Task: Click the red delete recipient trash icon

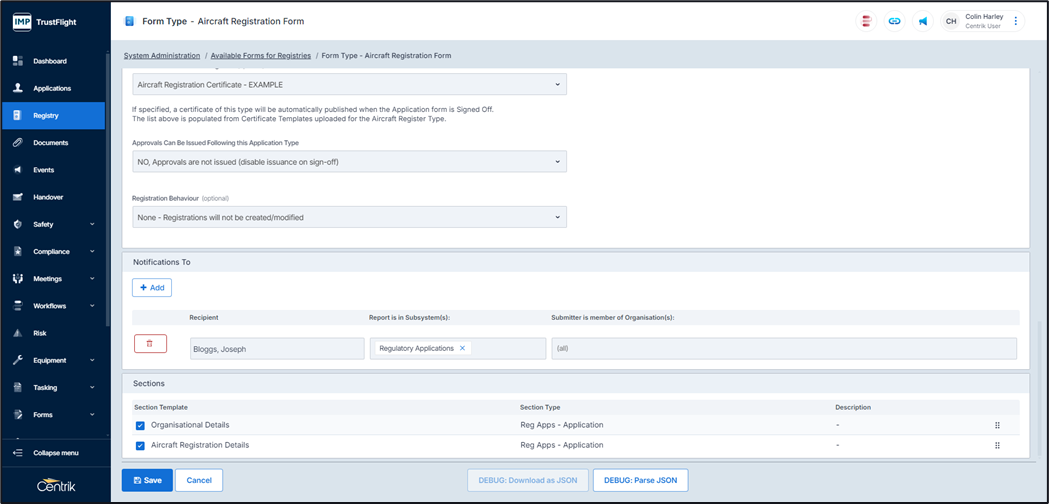Action: coord(150,344)
